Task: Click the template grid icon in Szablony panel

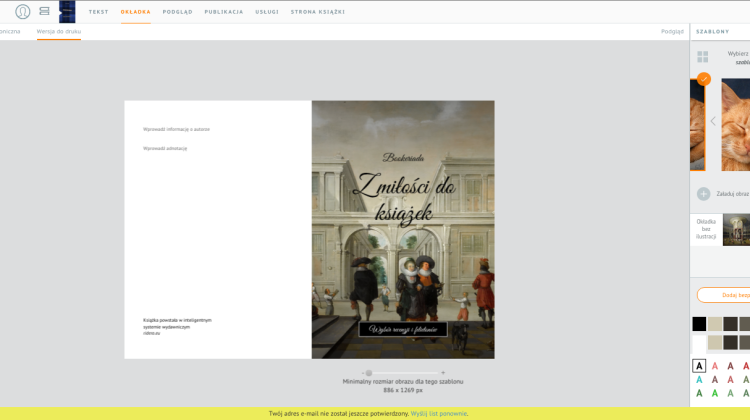Action: tap(703, 57)
